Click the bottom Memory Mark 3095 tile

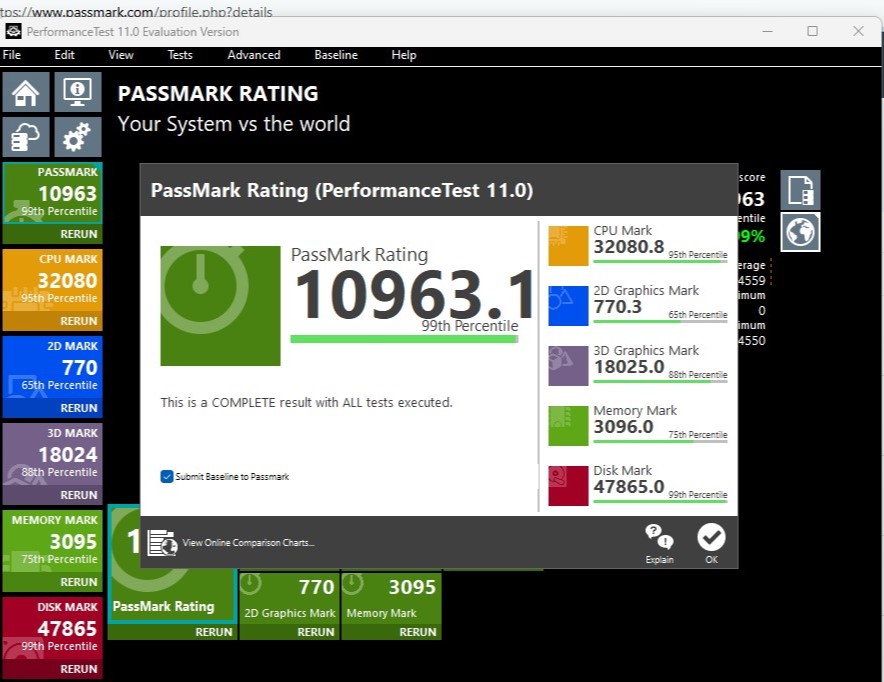coord(391,598)
